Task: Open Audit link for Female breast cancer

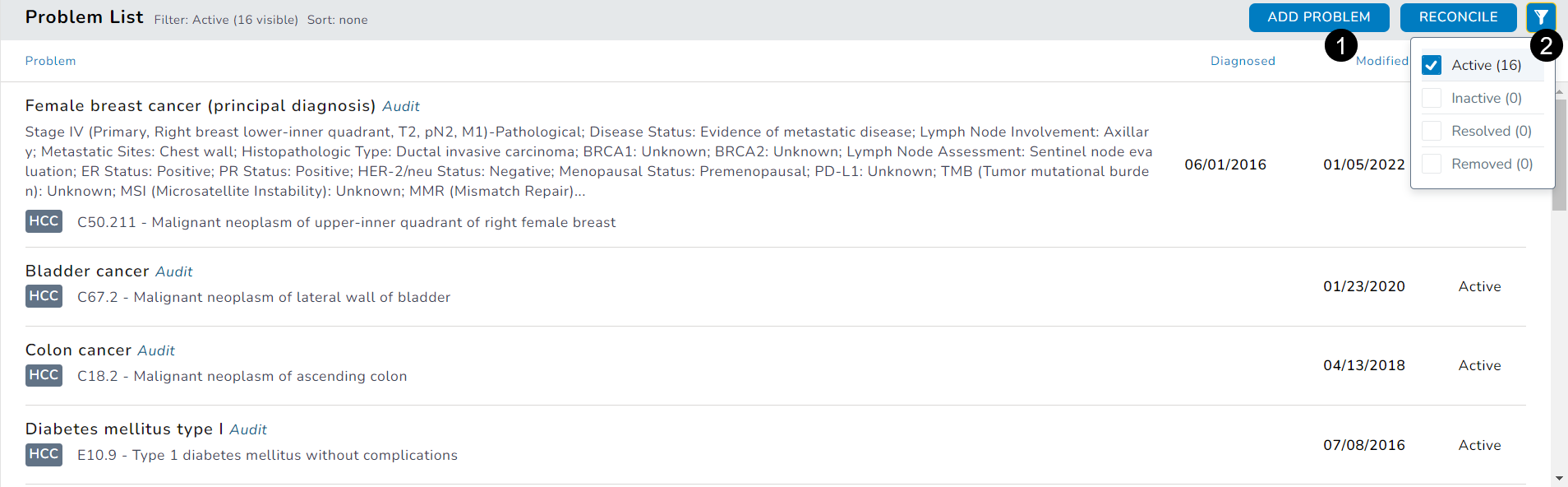Action: (x=401, y=106)
